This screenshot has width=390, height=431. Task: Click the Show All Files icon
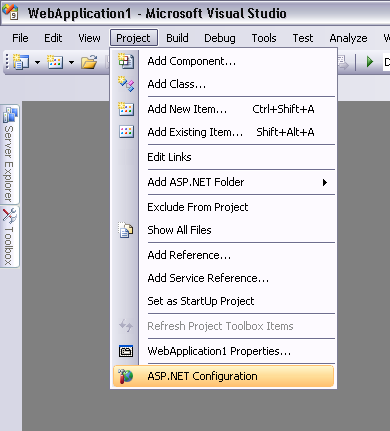(x=125, y=230)
